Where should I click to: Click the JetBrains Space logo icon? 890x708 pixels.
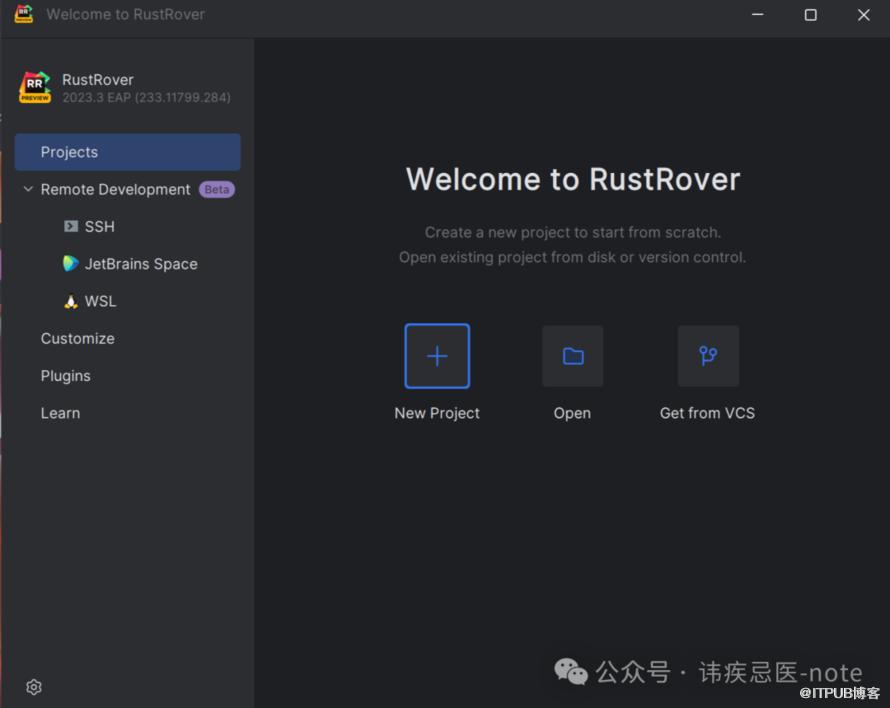coord(71,264)
